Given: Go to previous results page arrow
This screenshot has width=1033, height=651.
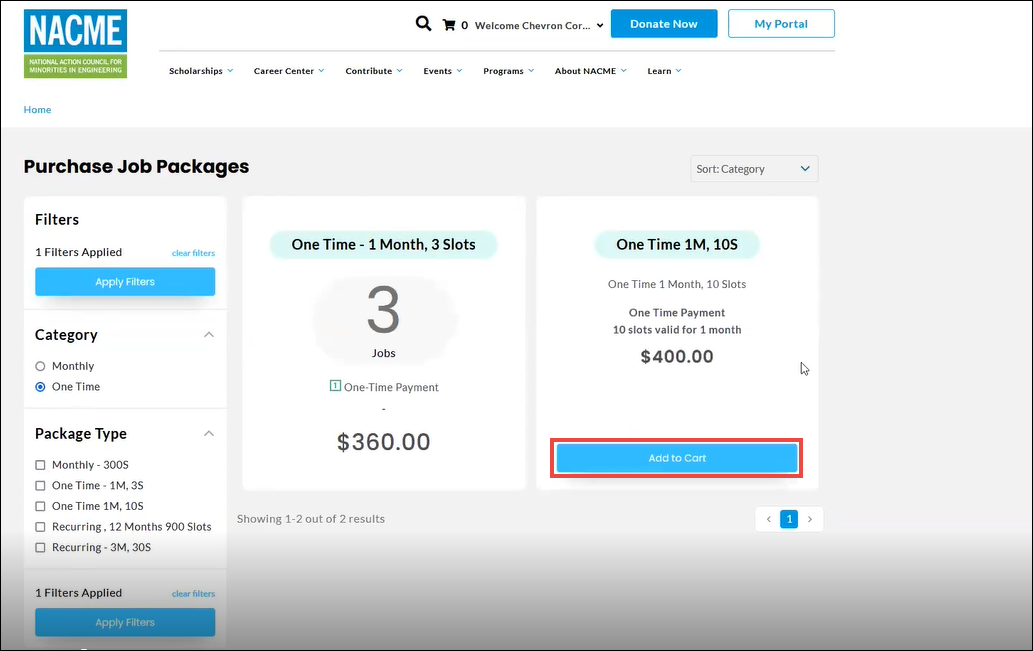Looking at the screenshot, I should coord(768,519).
